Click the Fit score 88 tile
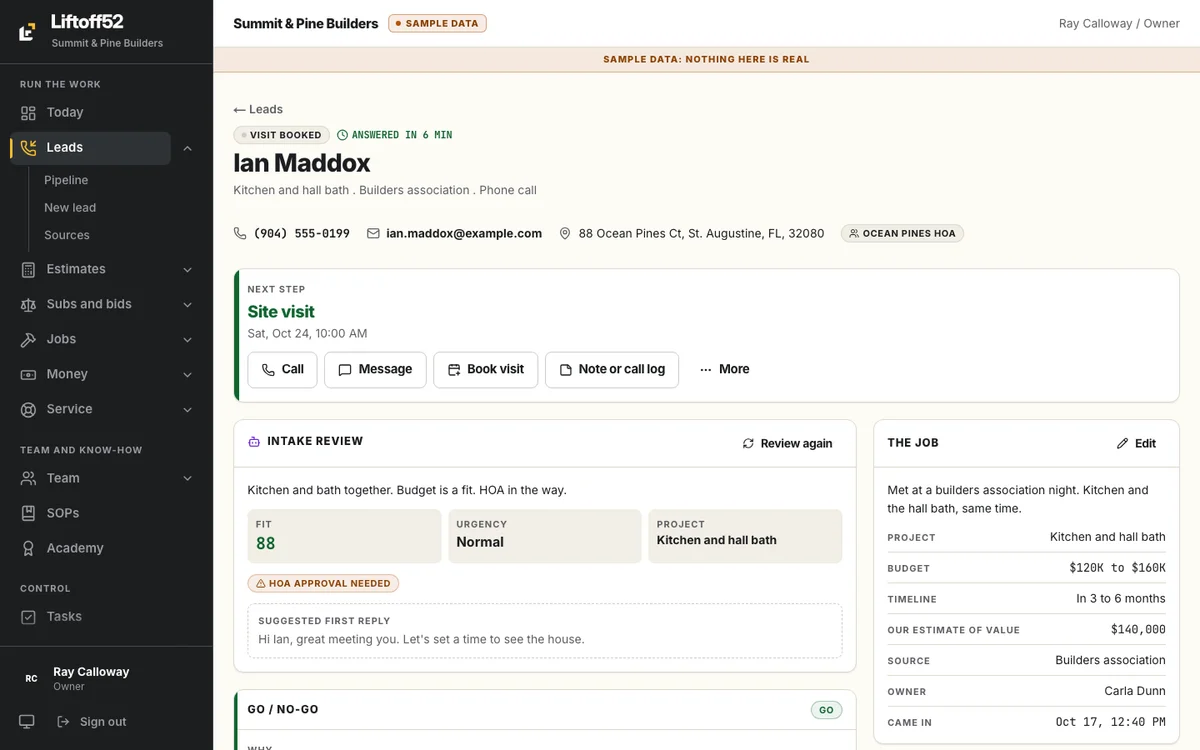The height and width of the screenshot is (750, 1200). point(344,537)
